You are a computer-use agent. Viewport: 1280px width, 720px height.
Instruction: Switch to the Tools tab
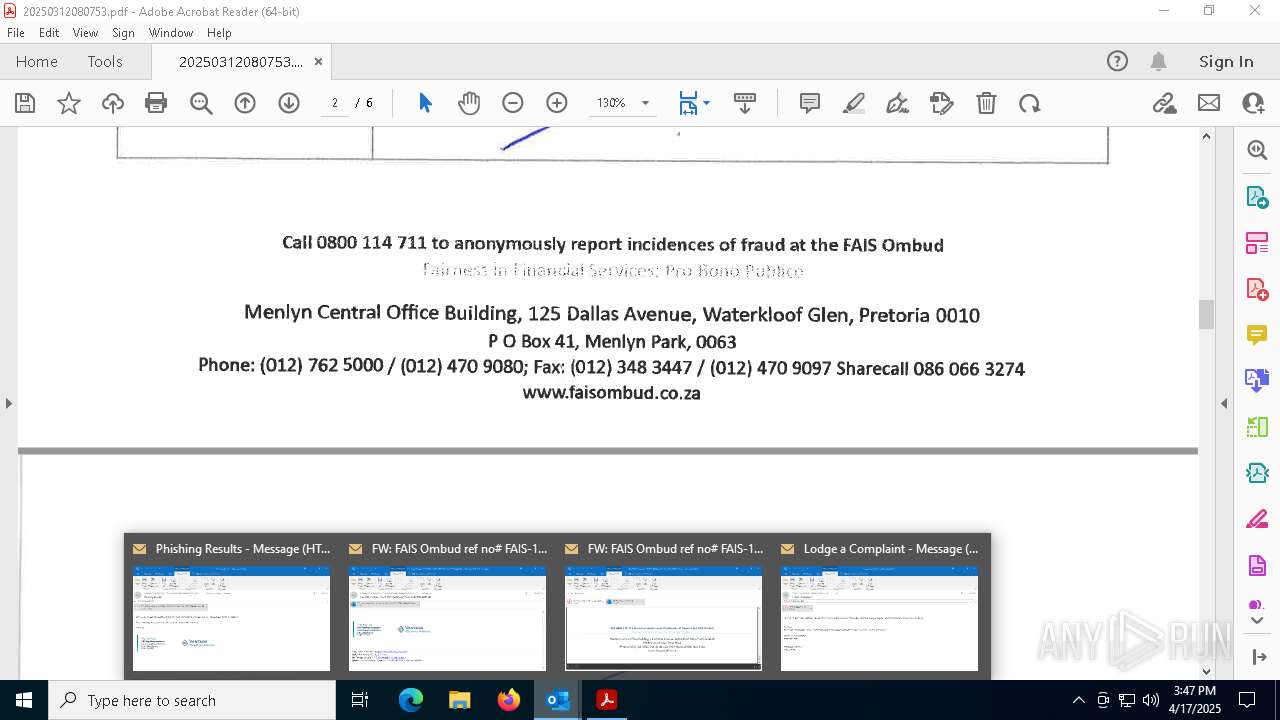click(105, 61)
